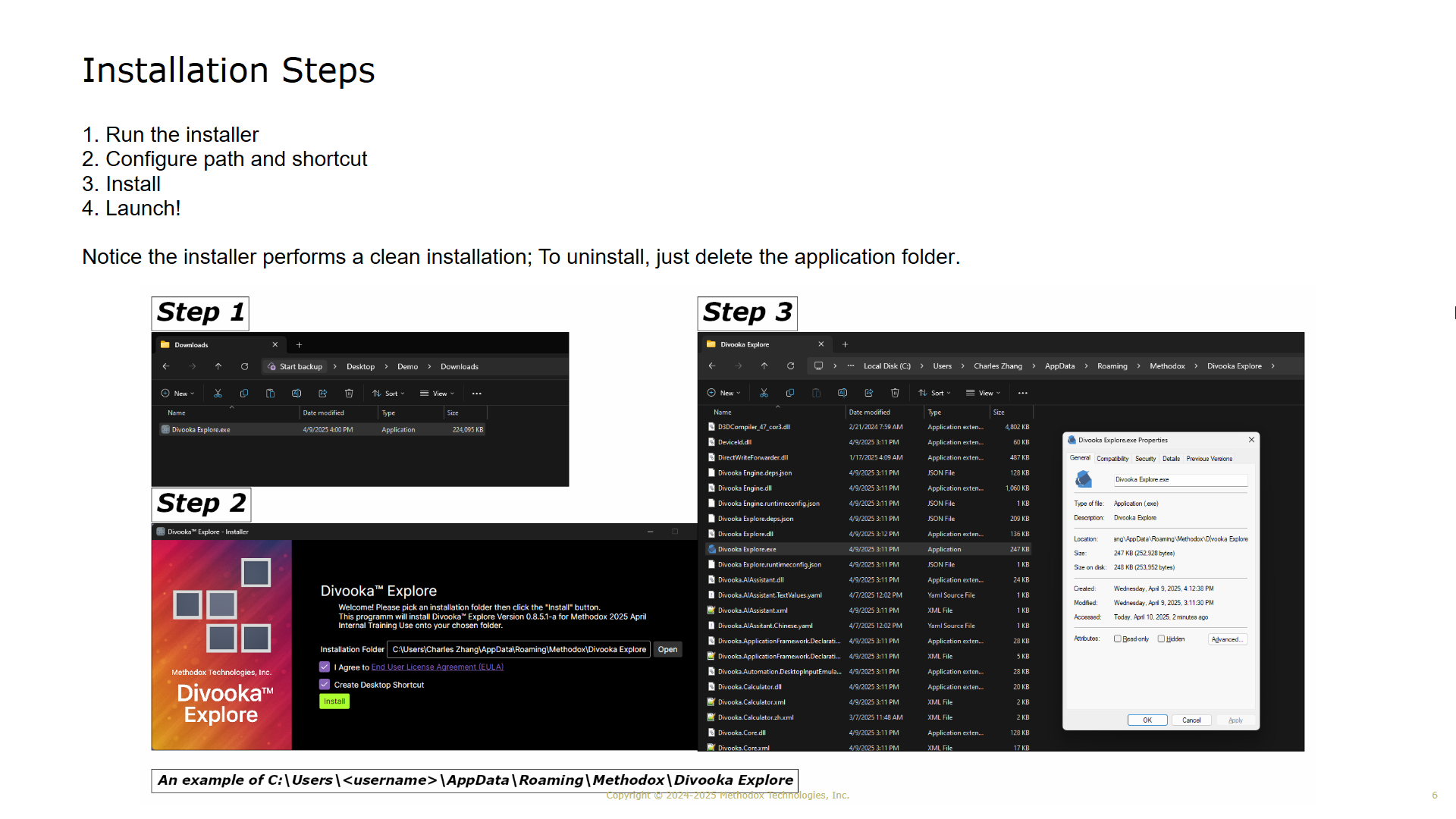Select D3DCompiler_47_cor3.dll file row
This screenshot has width=1456, height=819.
click(x=868, y=427)
